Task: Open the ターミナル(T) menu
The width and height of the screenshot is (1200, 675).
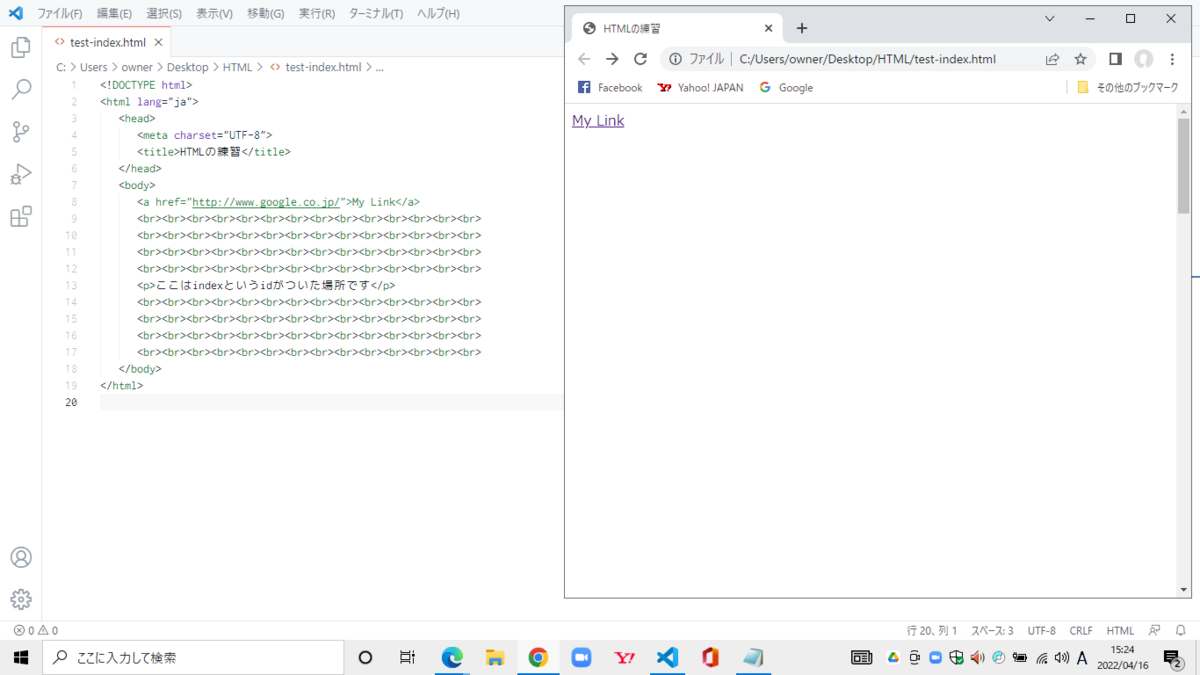Action: pyautogui.click(x=376, y=14)
